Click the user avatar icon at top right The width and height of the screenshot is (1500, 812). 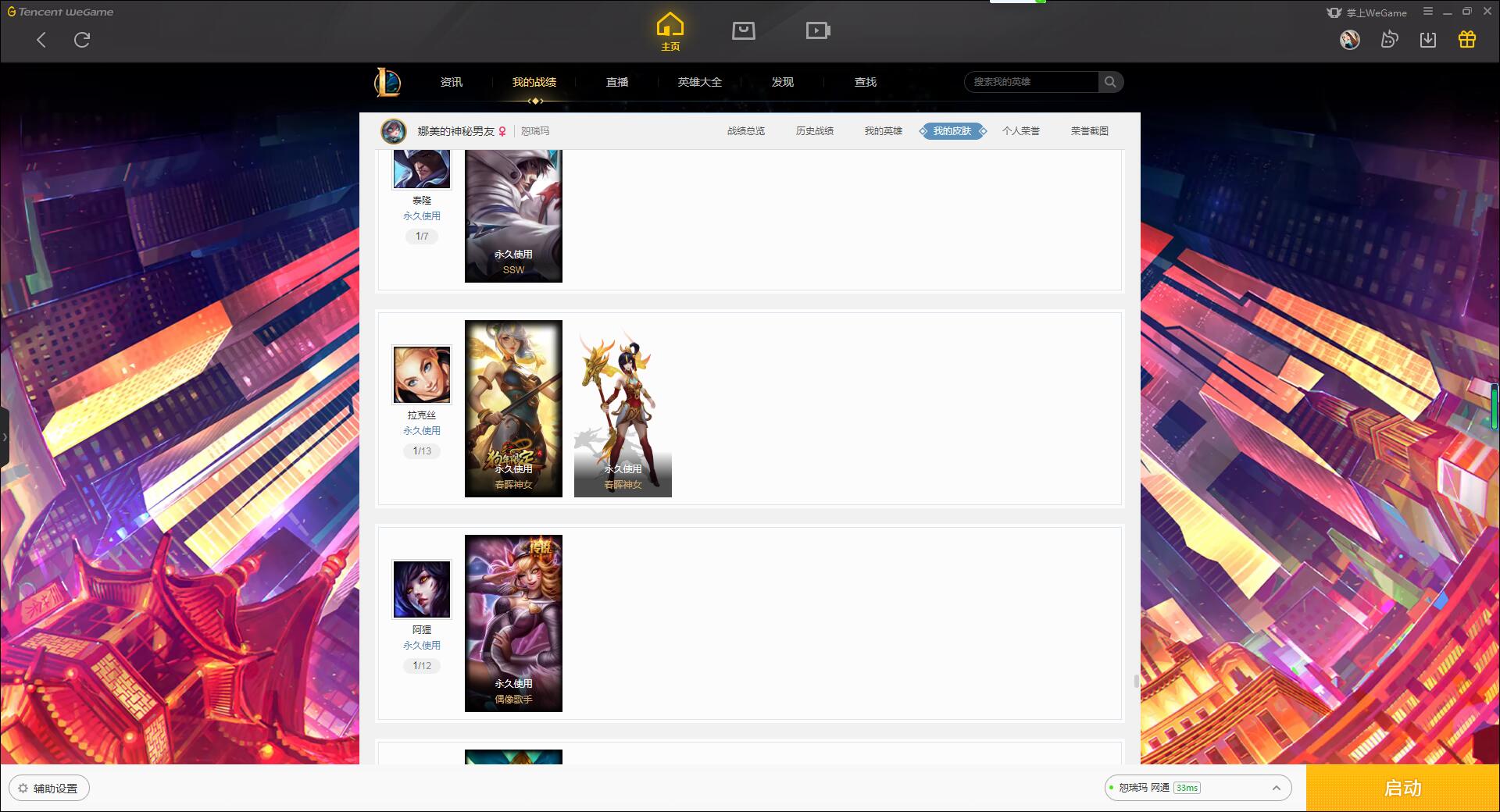[x=1349, y=39]
